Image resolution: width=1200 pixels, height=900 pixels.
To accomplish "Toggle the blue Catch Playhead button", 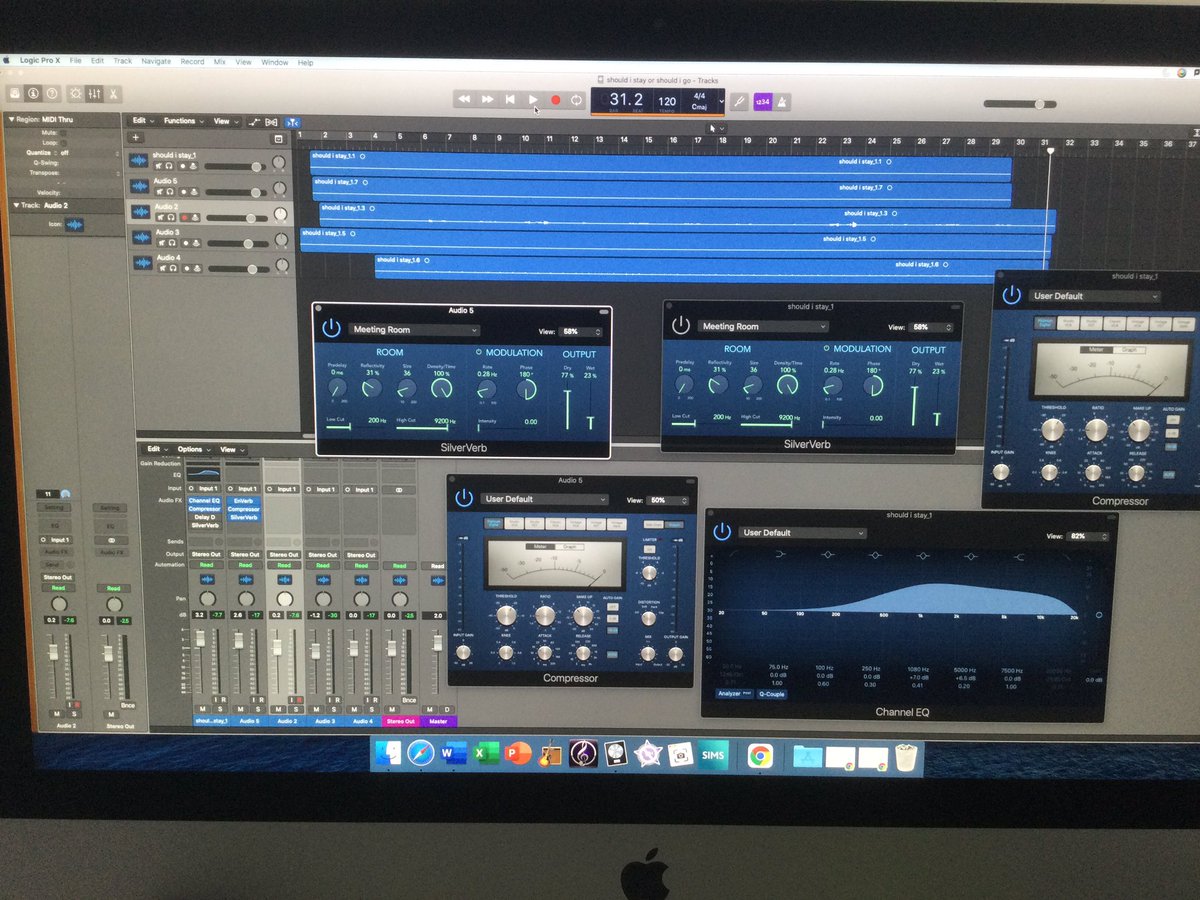I will (293, 122).
